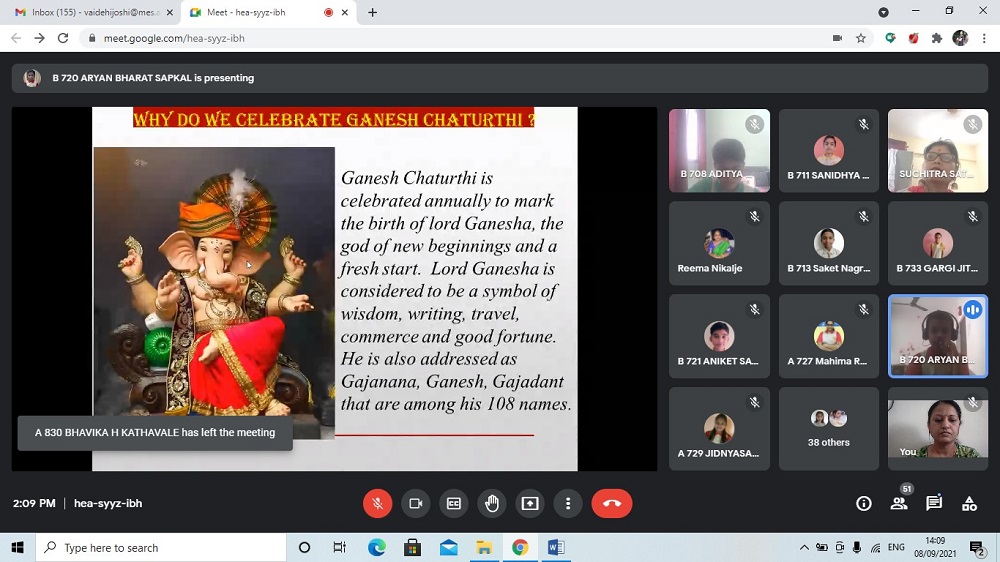This screenshot has height=562, width=1000.
Task: Show hidden system tray icons
Action: (804, 548)
